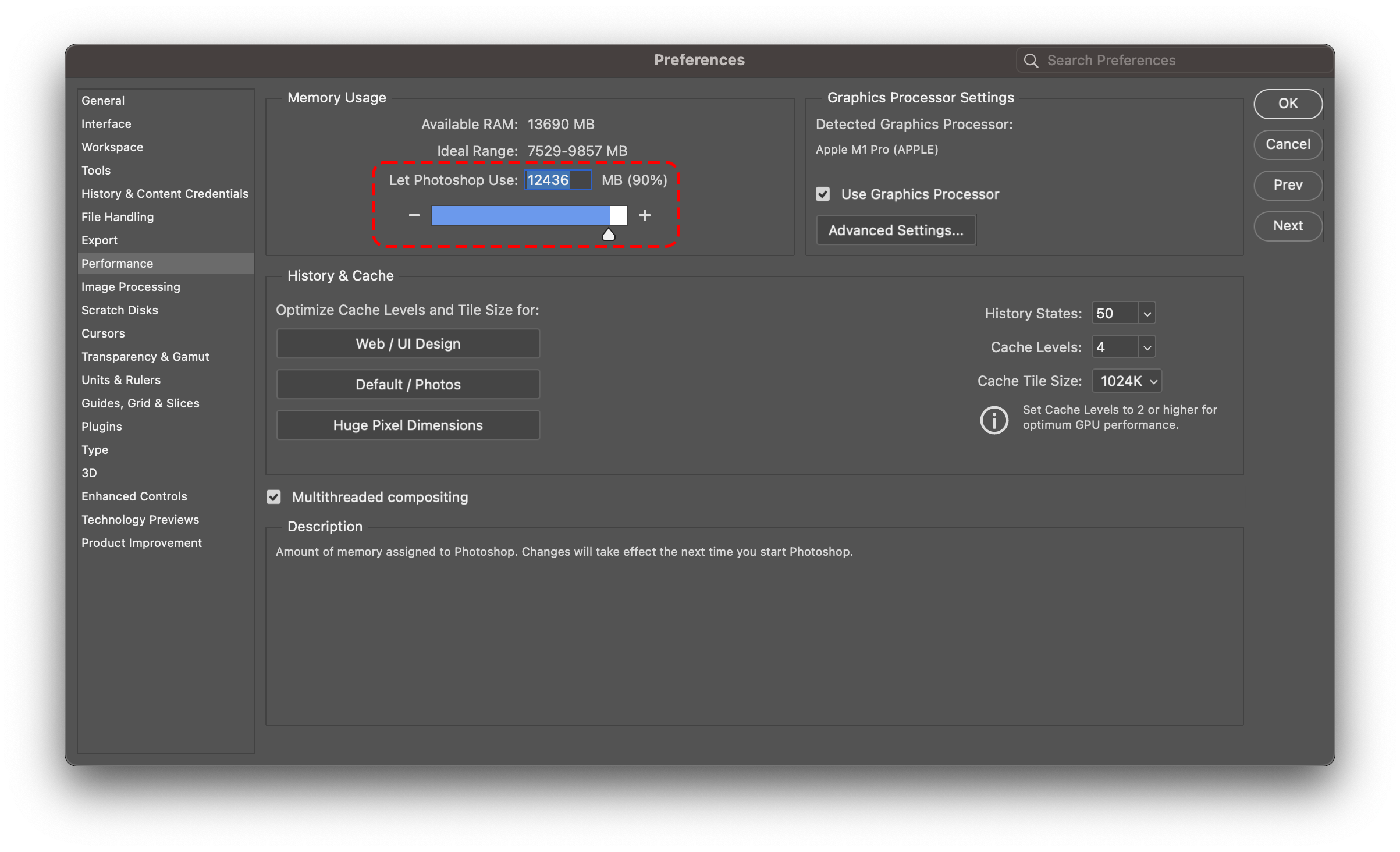
Task: Switch to Scratch Disks preferences
Action: 119,310
